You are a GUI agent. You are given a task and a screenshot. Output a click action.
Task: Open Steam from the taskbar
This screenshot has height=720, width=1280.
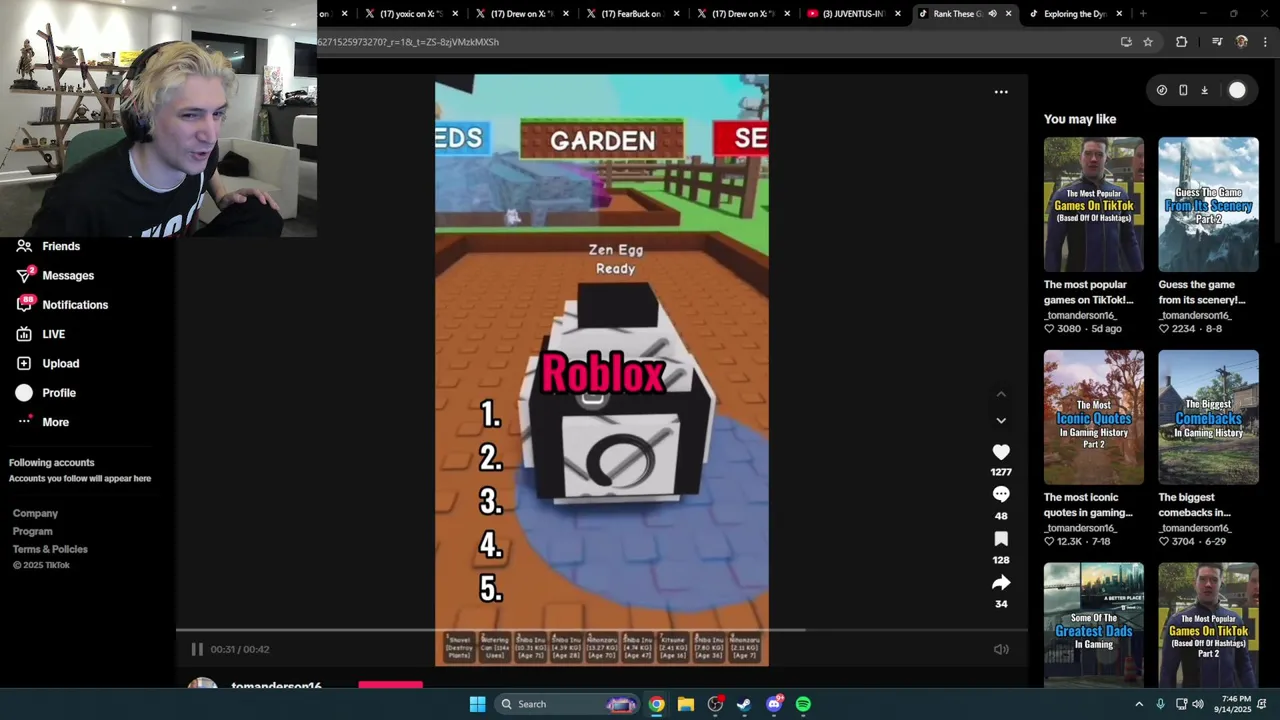[x=744, y=704]
